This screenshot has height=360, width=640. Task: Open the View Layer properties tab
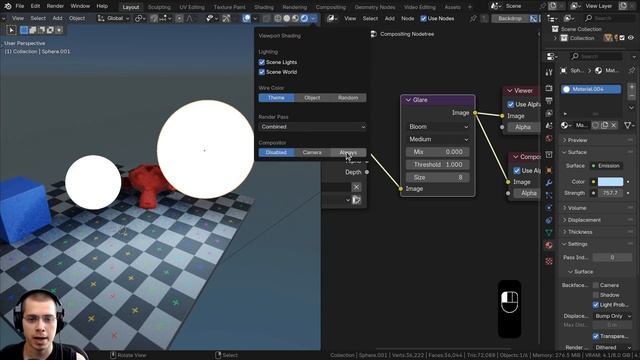click(x=549, y=113)
